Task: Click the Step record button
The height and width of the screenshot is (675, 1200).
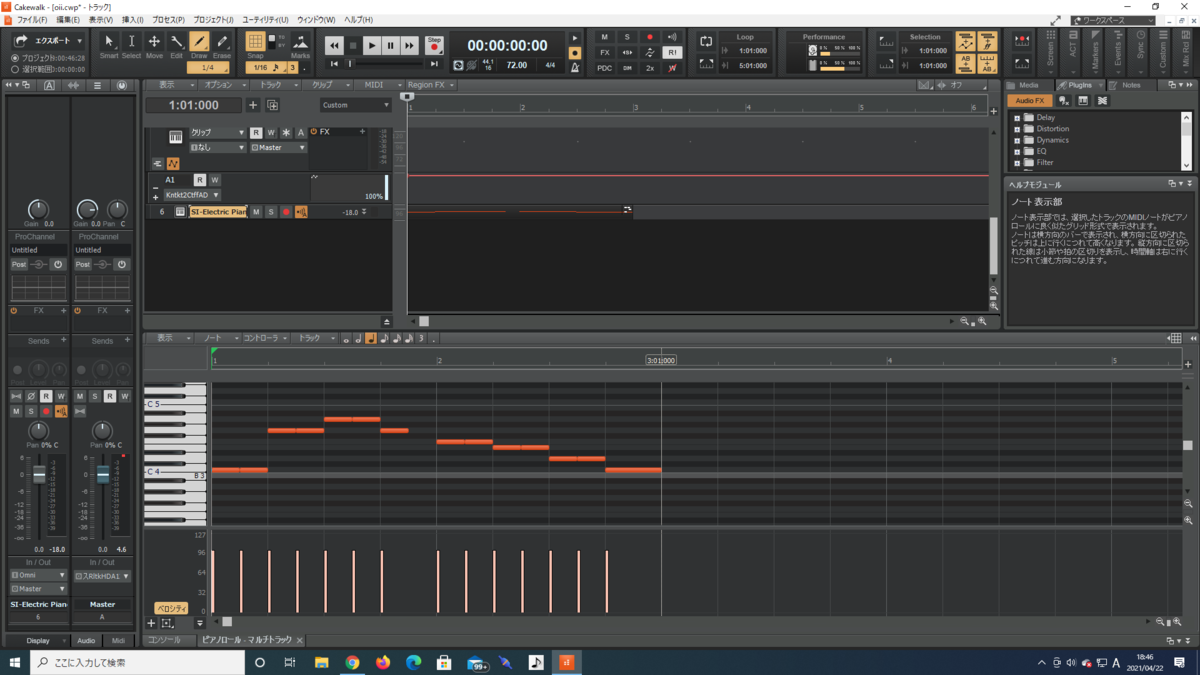Action: (434, 45)
